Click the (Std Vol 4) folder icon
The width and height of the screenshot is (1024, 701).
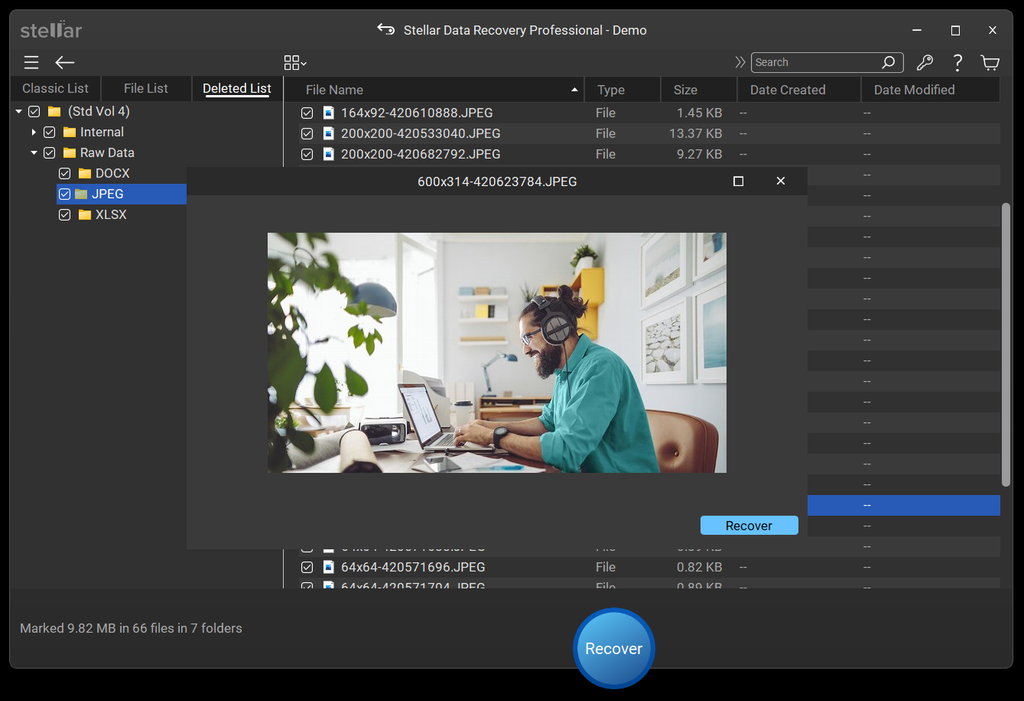[54, 112]
